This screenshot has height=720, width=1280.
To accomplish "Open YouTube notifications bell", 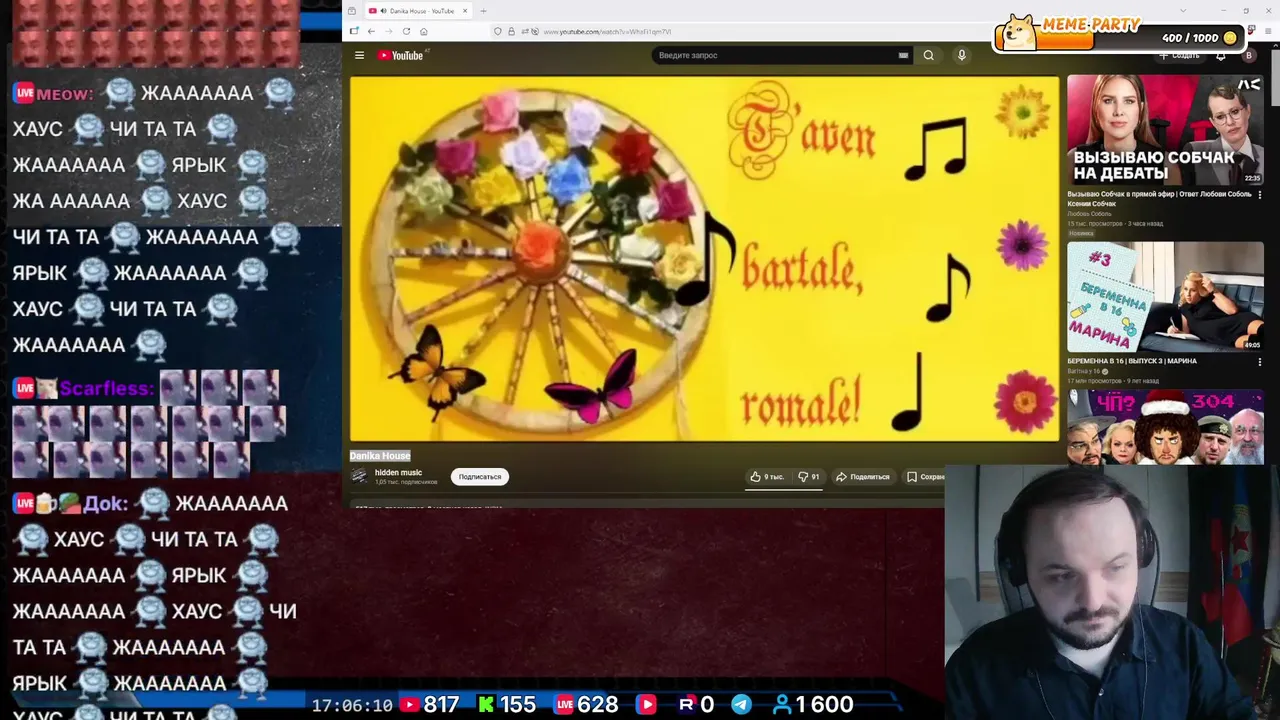I will tap(1221, 56).
